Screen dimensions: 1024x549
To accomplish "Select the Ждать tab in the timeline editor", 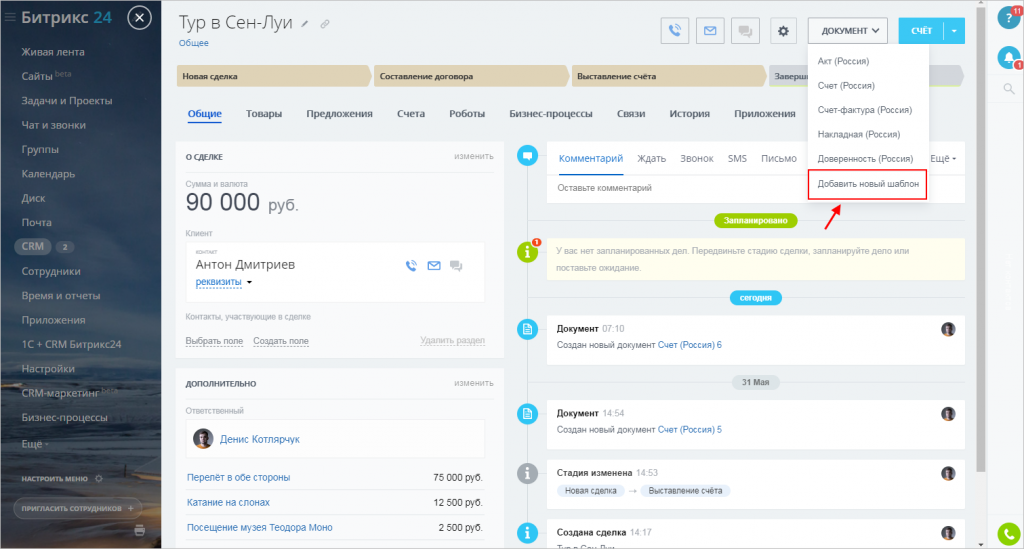I will [x=652, y=159].
